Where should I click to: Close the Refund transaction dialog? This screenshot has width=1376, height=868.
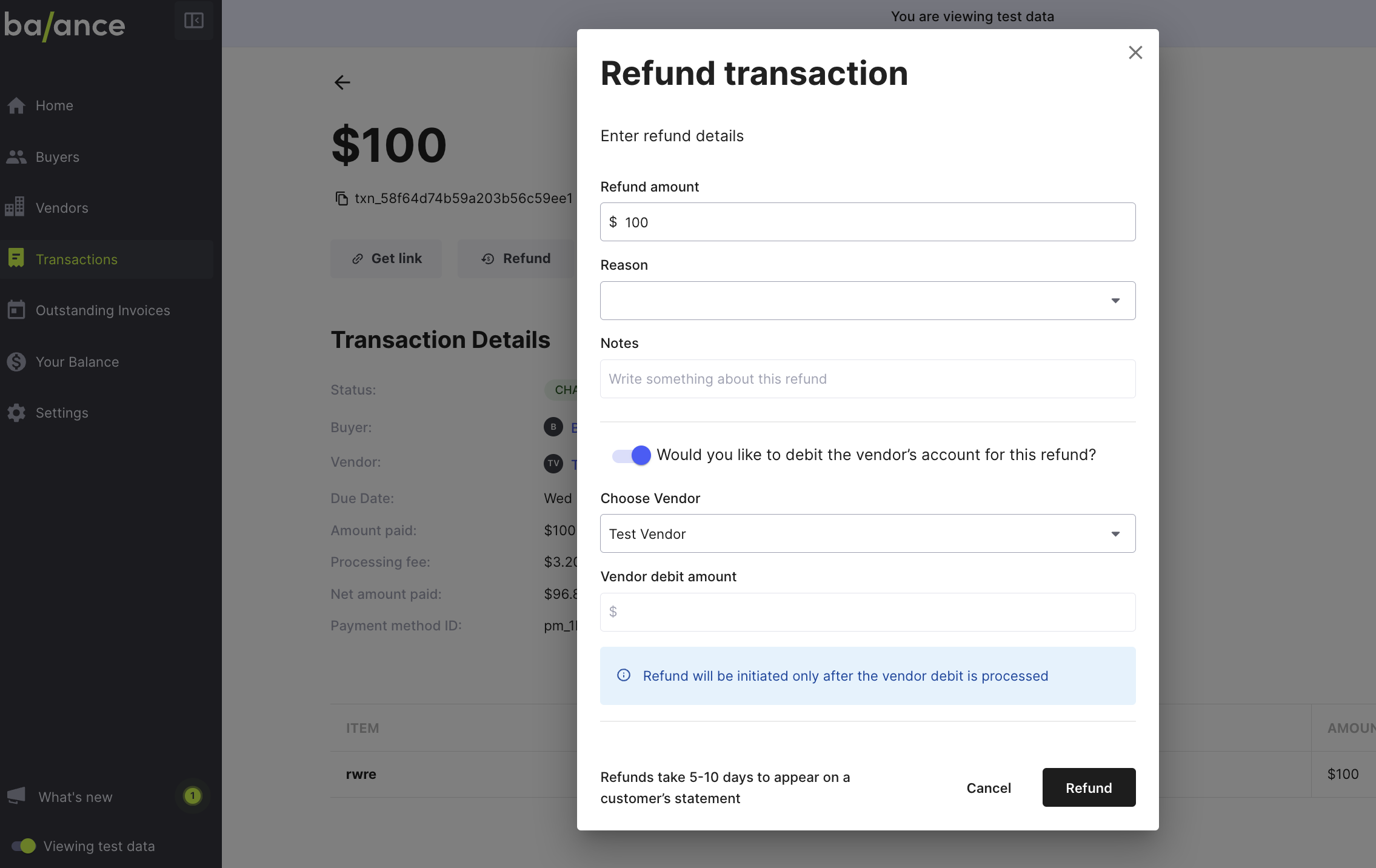pos(1135,53)
